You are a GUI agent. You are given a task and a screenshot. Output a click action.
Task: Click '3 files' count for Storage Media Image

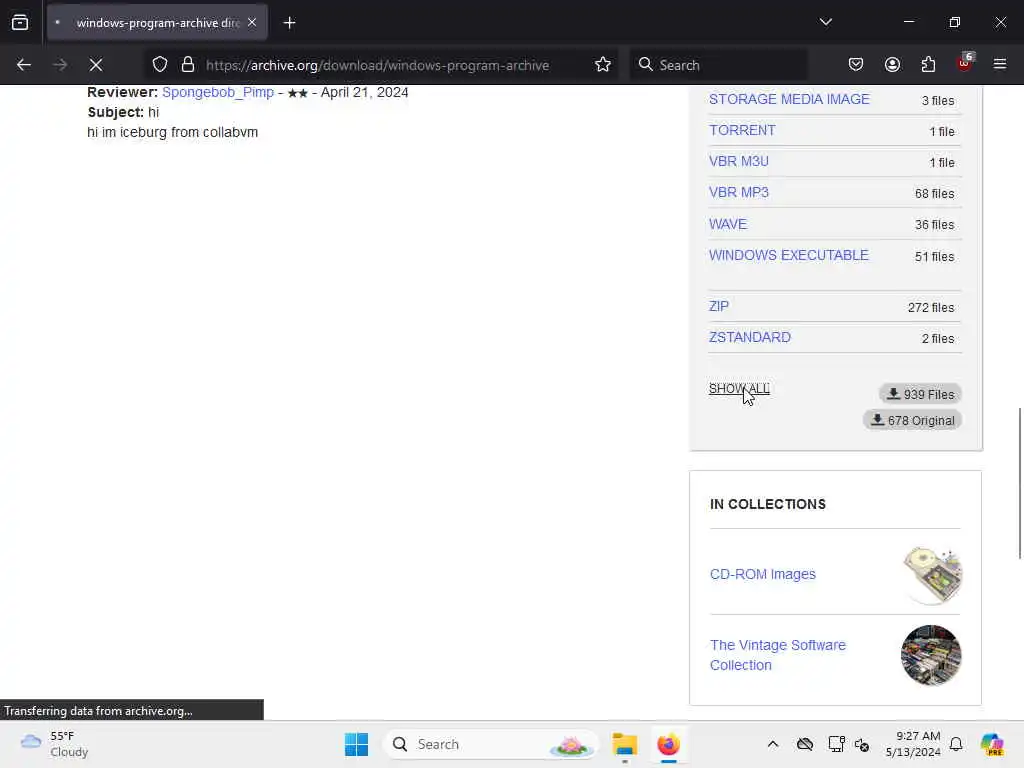click(x=938, y=101)
